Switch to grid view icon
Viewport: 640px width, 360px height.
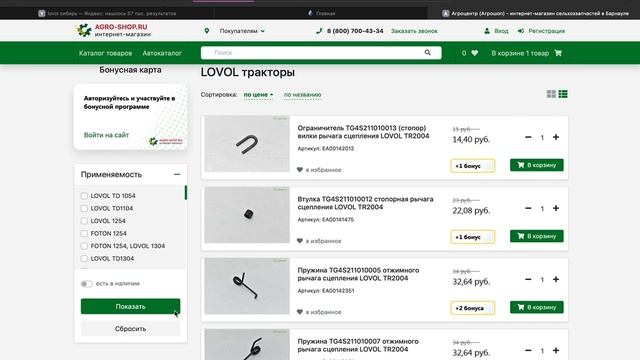coord(551,94)
